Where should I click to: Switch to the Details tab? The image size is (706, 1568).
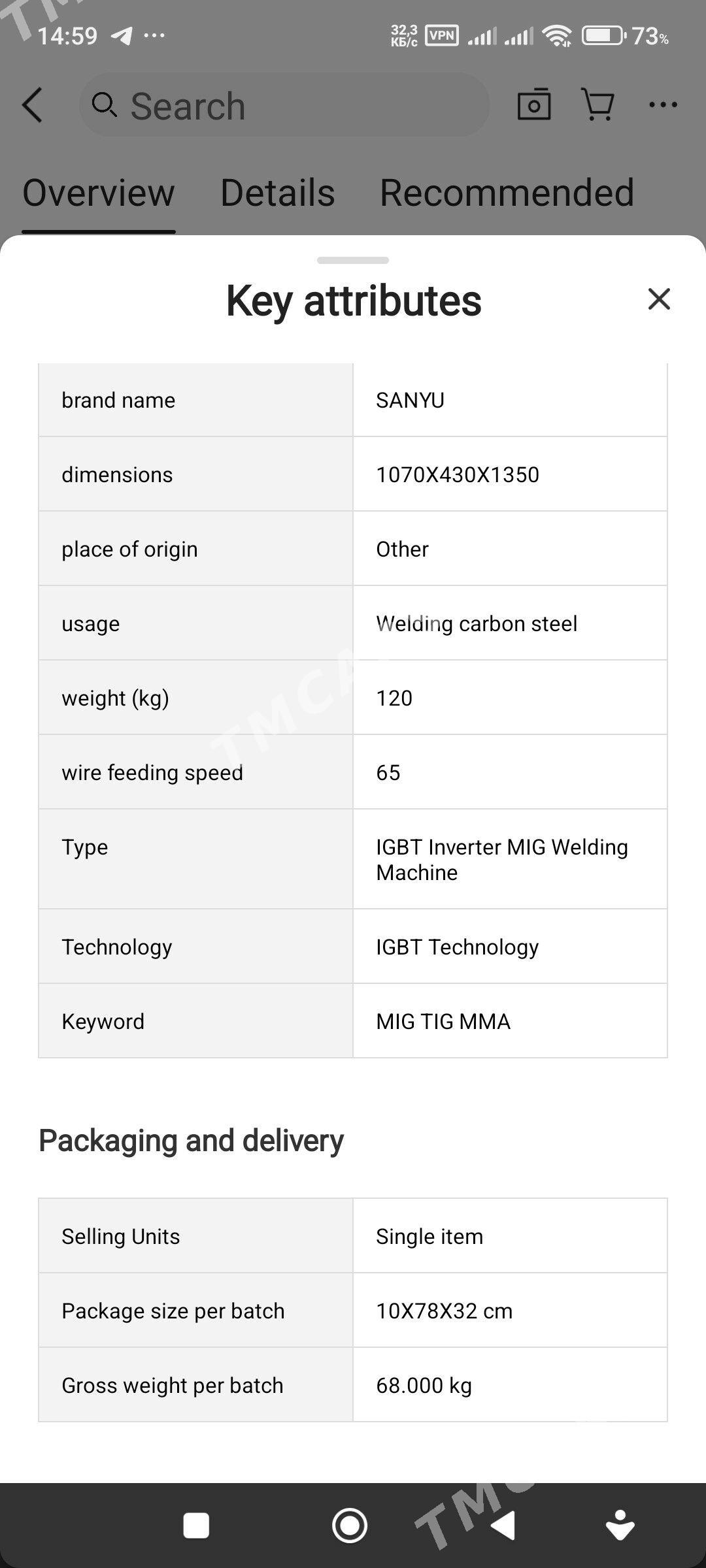pos(277,193)
